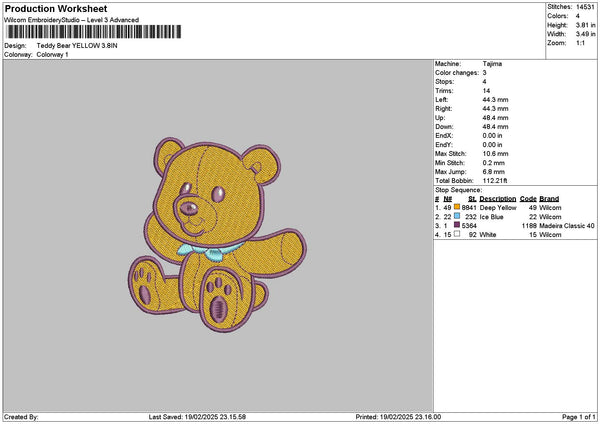
Task: Click the Total Bobbin value 112.21ft
Action: tap(497, 180)
